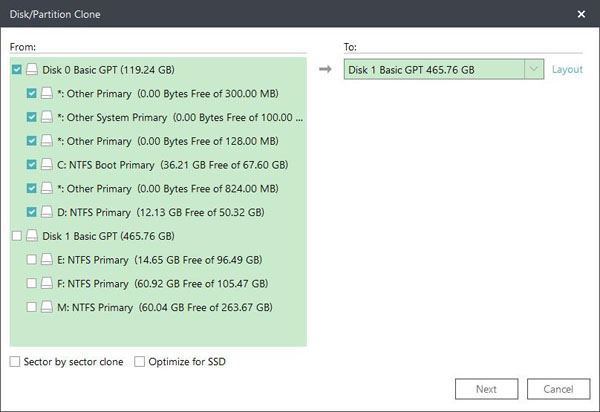600x412 pixels.
Task: Click the C: NTFS Boot partition icon
Action: (48, 165)
